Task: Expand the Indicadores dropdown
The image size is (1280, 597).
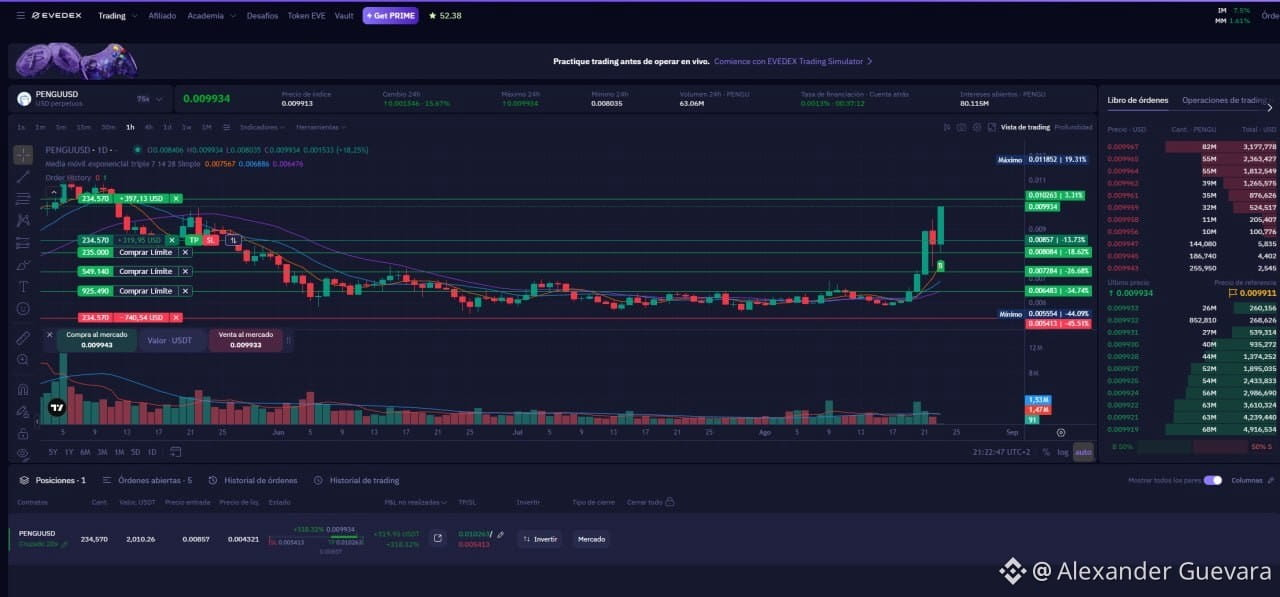Action: [262, 127]
